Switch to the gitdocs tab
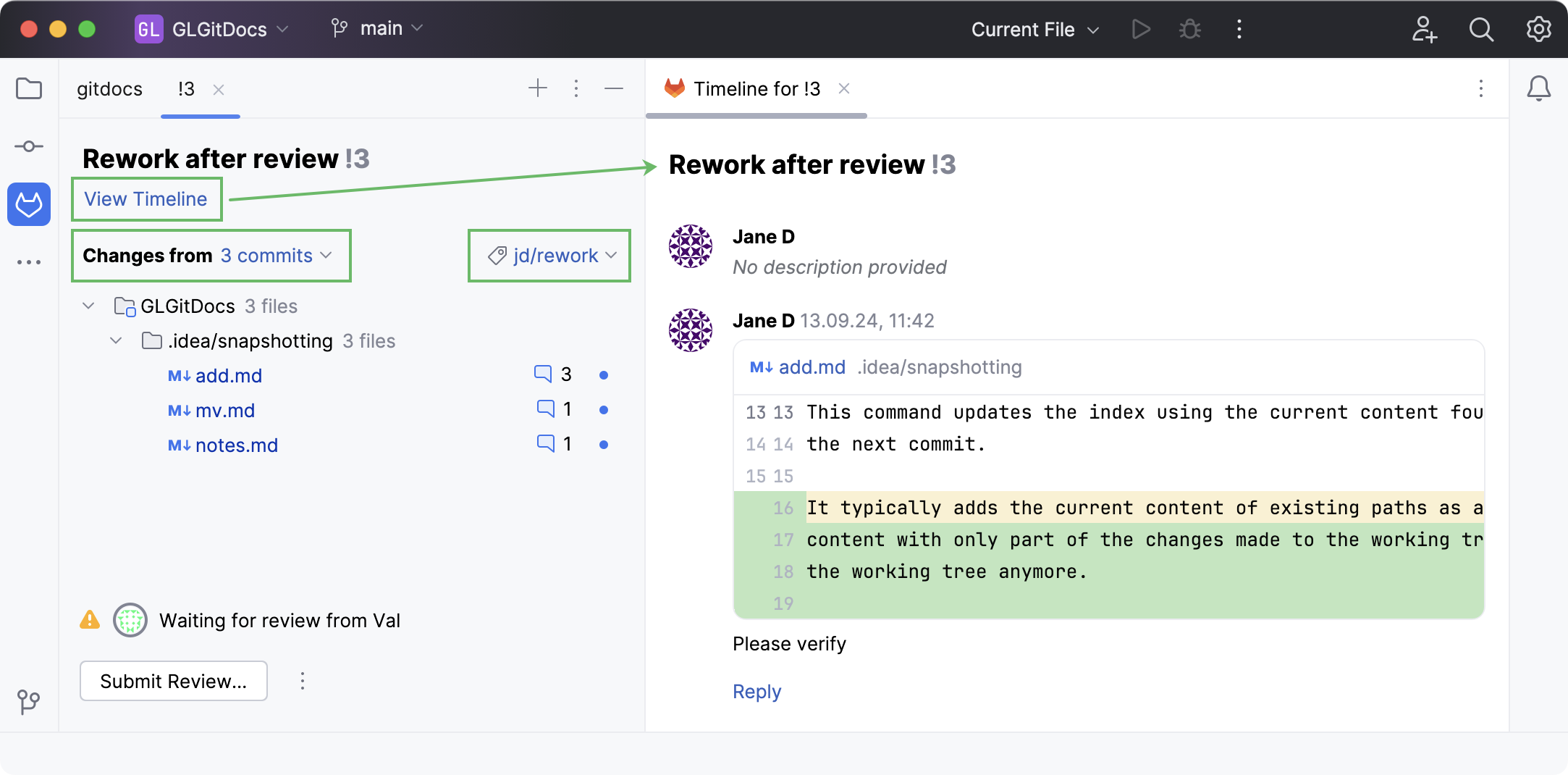Screen dimensions: 1568x775 (109, 88)
